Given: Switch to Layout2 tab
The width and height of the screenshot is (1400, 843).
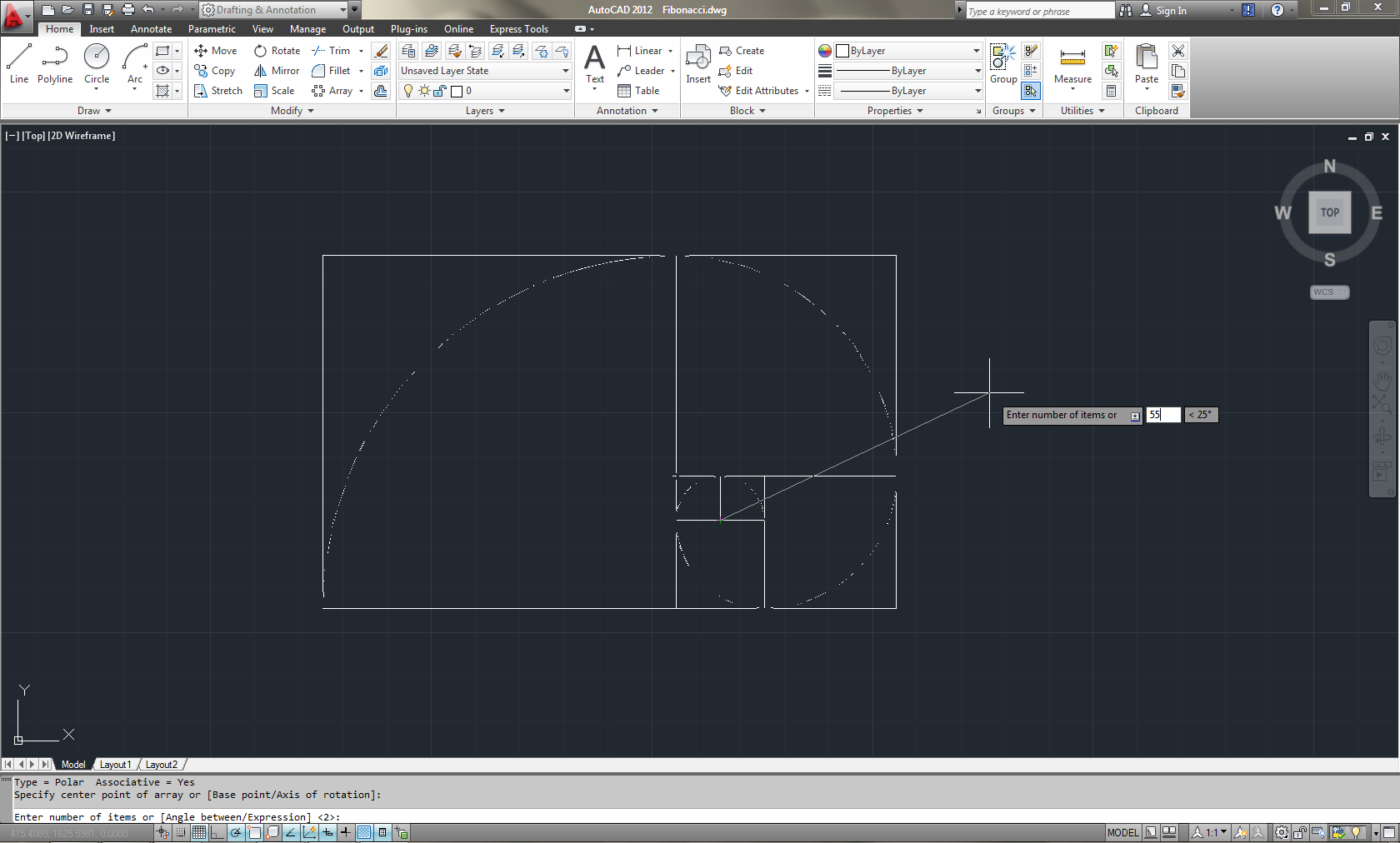Looking at the screenshot, I should (161, 765).
